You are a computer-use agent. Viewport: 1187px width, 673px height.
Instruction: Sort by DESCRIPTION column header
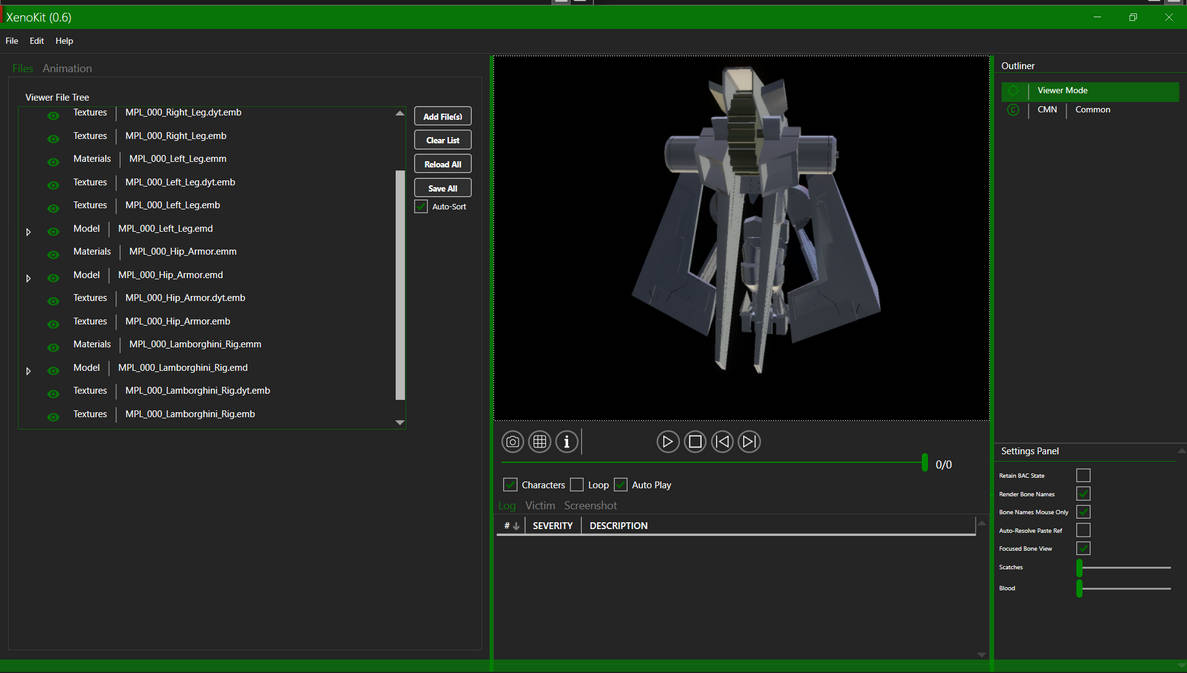[x=618, y=525]
